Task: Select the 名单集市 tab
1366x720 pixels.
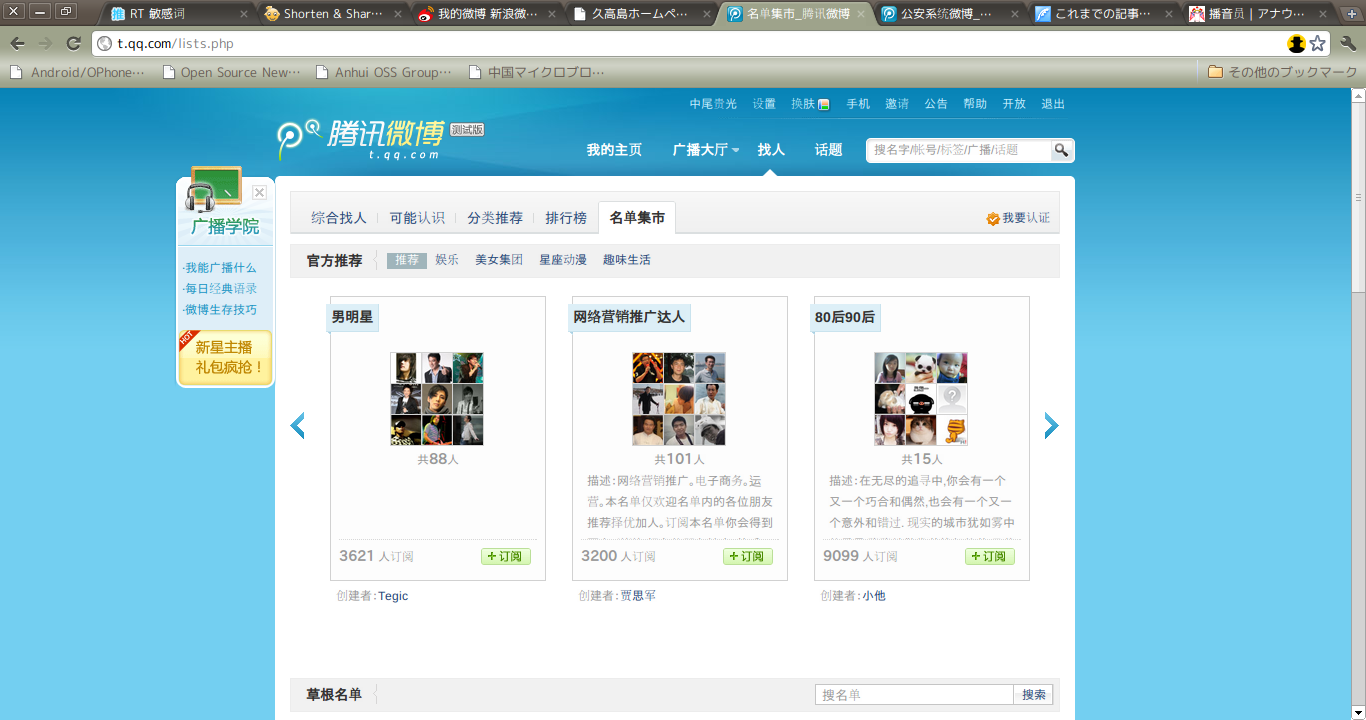Action: (x=637, y=218)
